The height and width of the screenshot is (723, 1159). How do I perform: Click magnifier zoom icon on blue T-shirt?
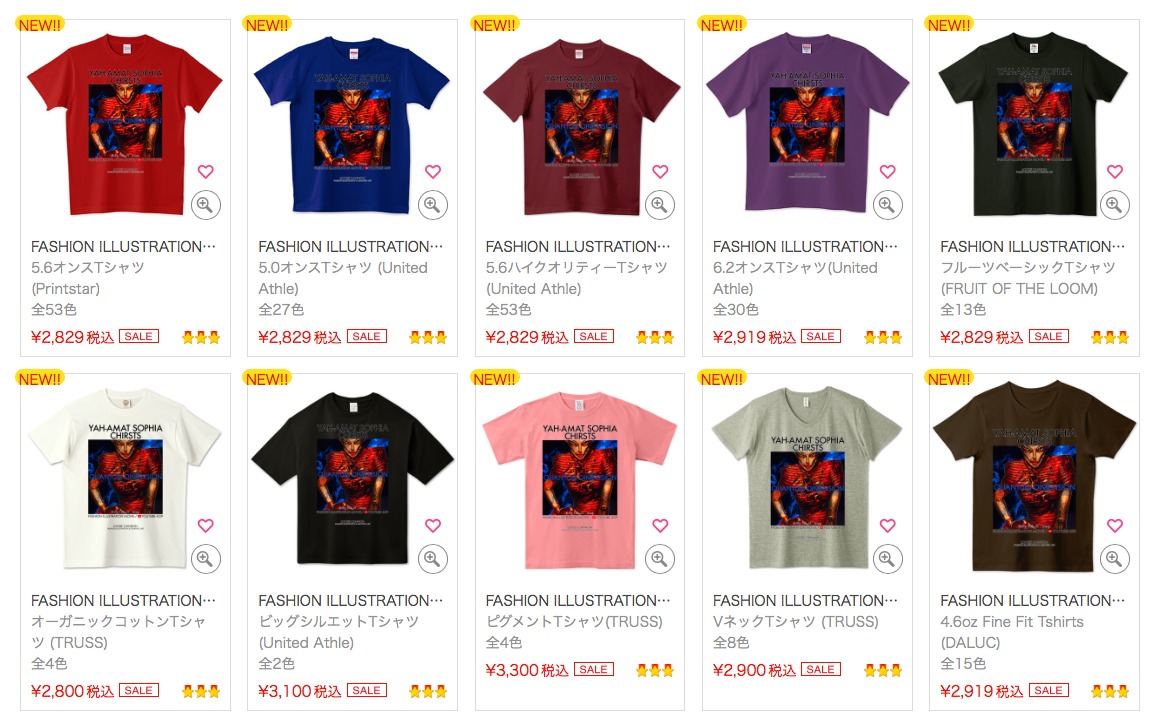click(432, 205)
